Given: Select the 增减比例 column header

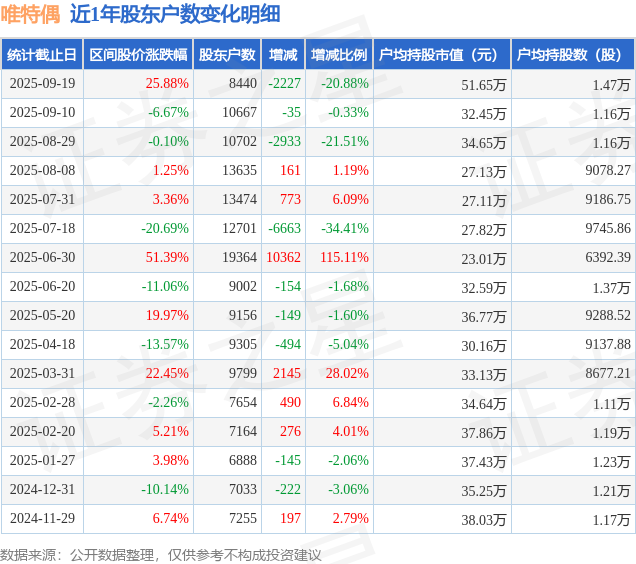Looking at the screenshot, I should pos(339,54).
